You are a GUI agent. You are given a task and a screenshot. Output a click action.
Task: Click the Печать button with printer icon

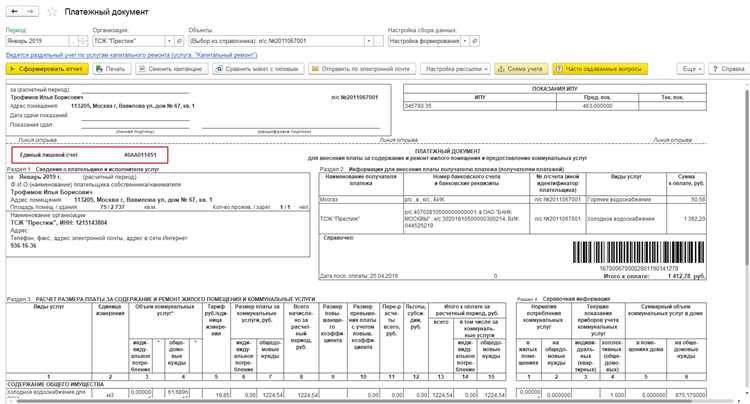pyautogui.click(x=111, y=68)
